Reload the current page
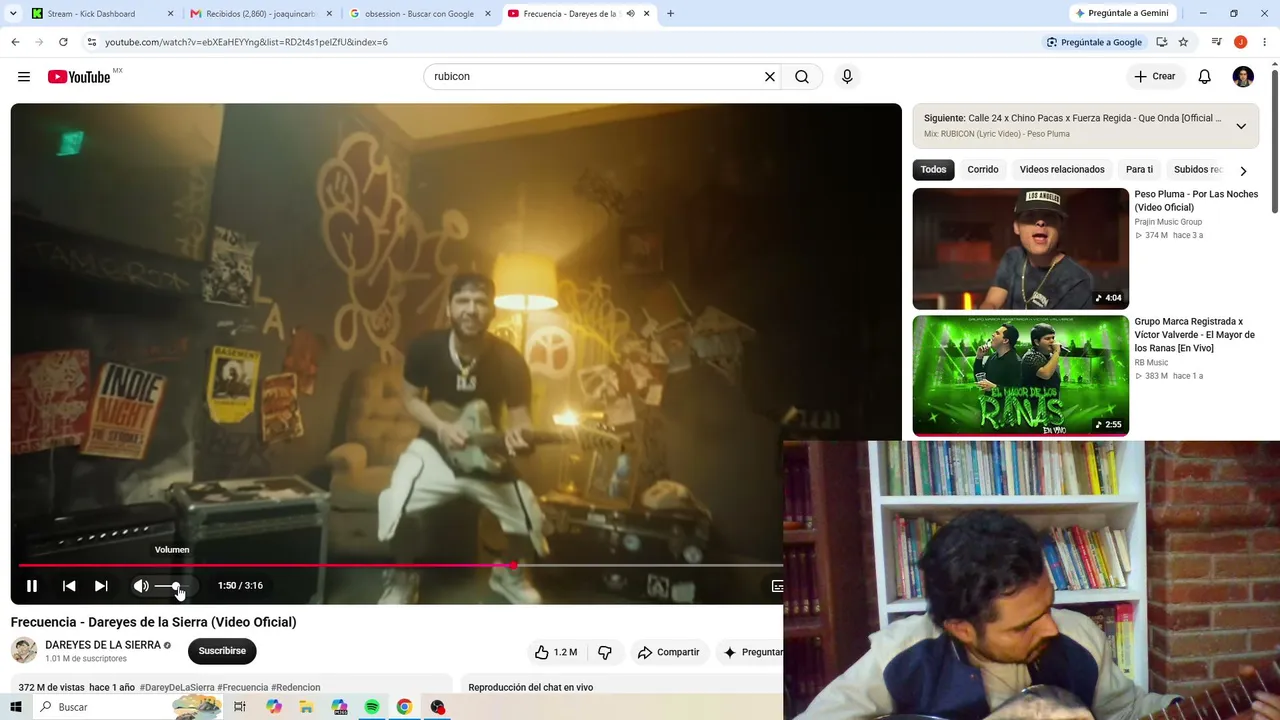Screen dimensions: 1280x720 (63, 42)
